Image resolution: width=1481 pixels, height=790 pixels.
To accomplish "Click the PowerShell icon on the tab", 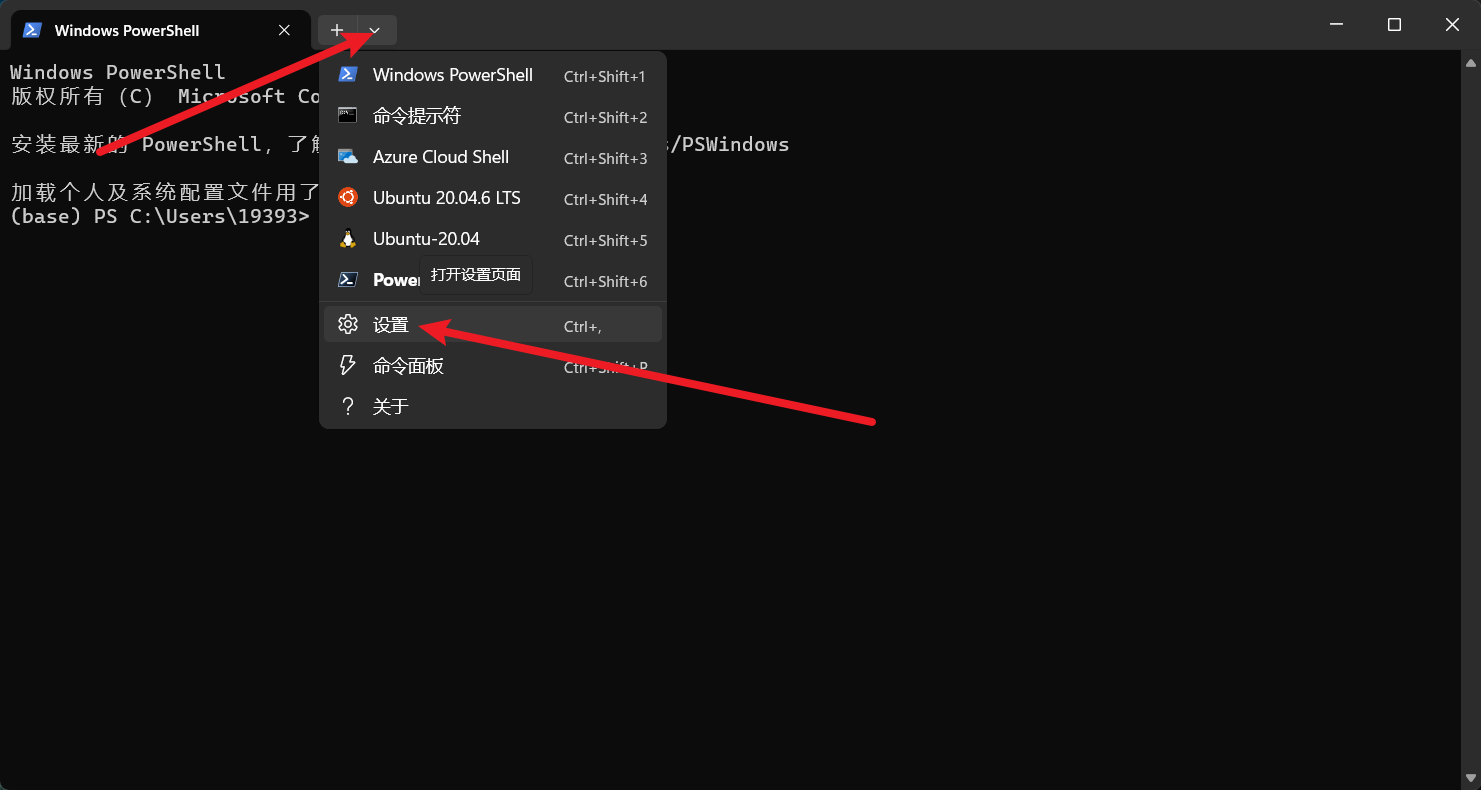I will [32, 30].
